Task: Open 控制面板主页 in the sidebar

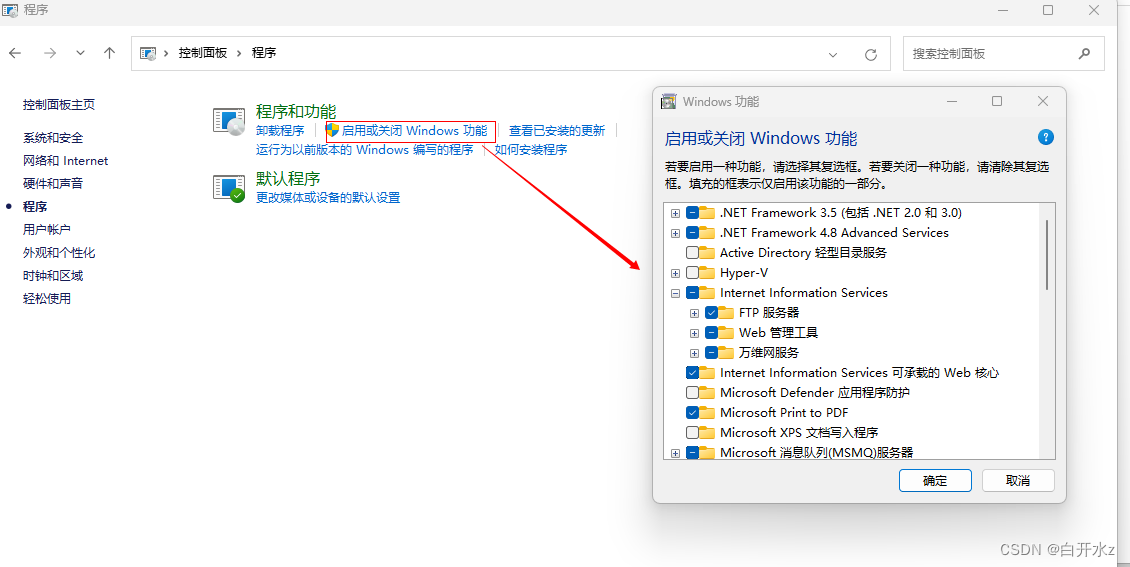Action: [x=59, y=105]
